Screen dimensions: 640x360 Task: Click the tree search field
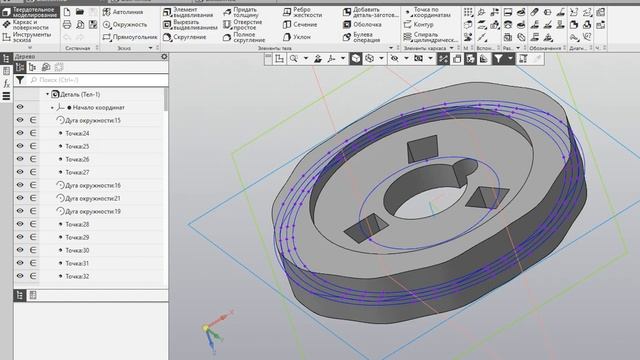pos(98,80)
